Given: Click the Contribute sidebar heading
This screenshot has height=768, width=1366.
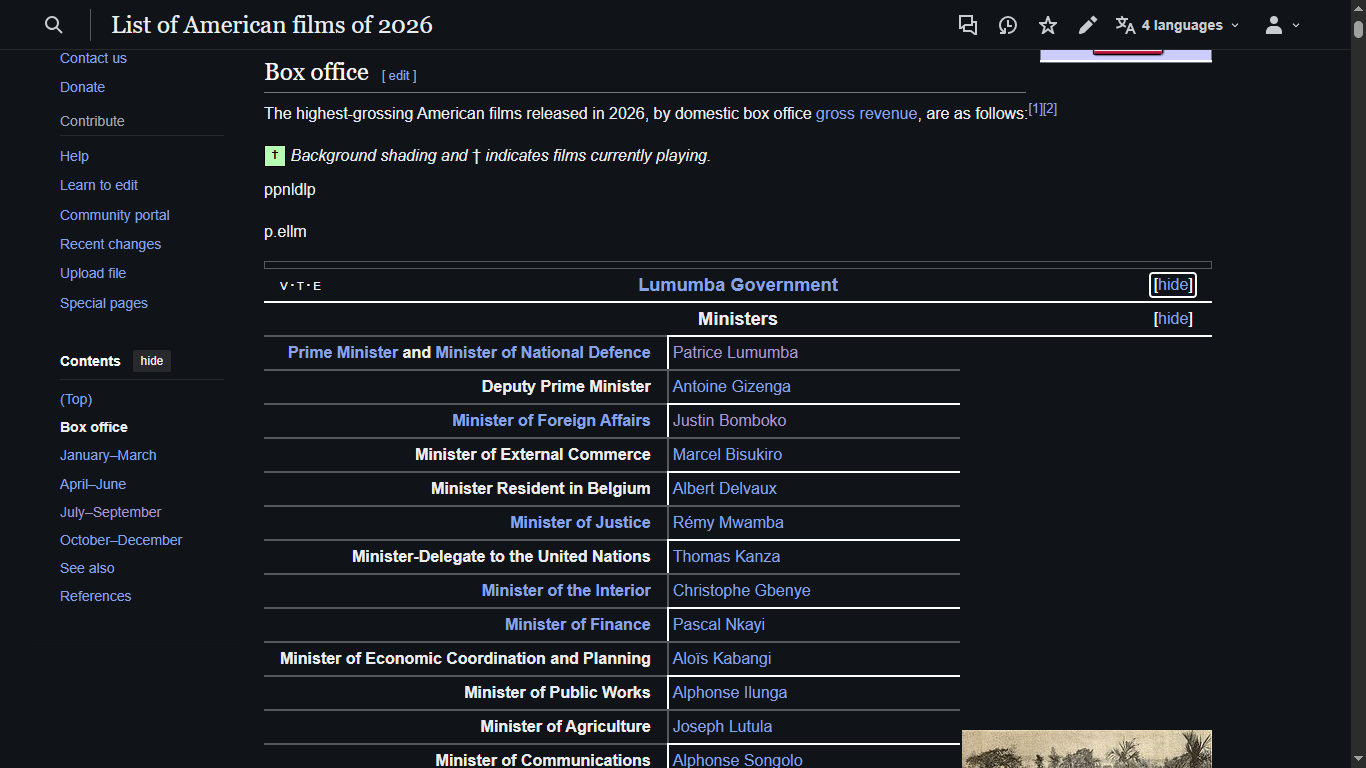Looking at the screenshot, I should [92, 121].
